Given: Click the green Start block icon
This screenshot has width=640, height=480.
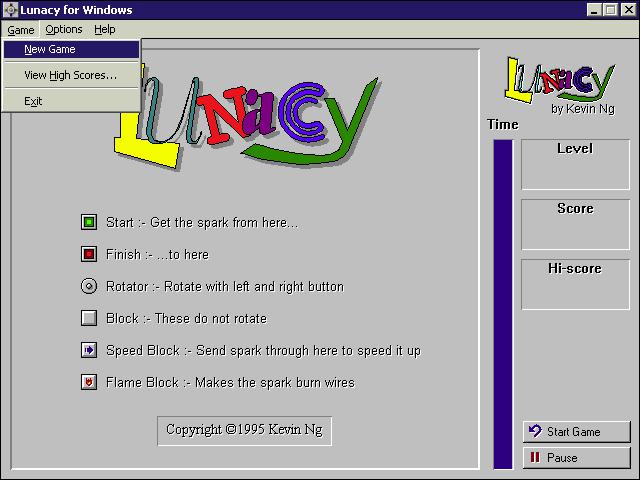Looking at the screenshot, I should [x=89, y=222].
